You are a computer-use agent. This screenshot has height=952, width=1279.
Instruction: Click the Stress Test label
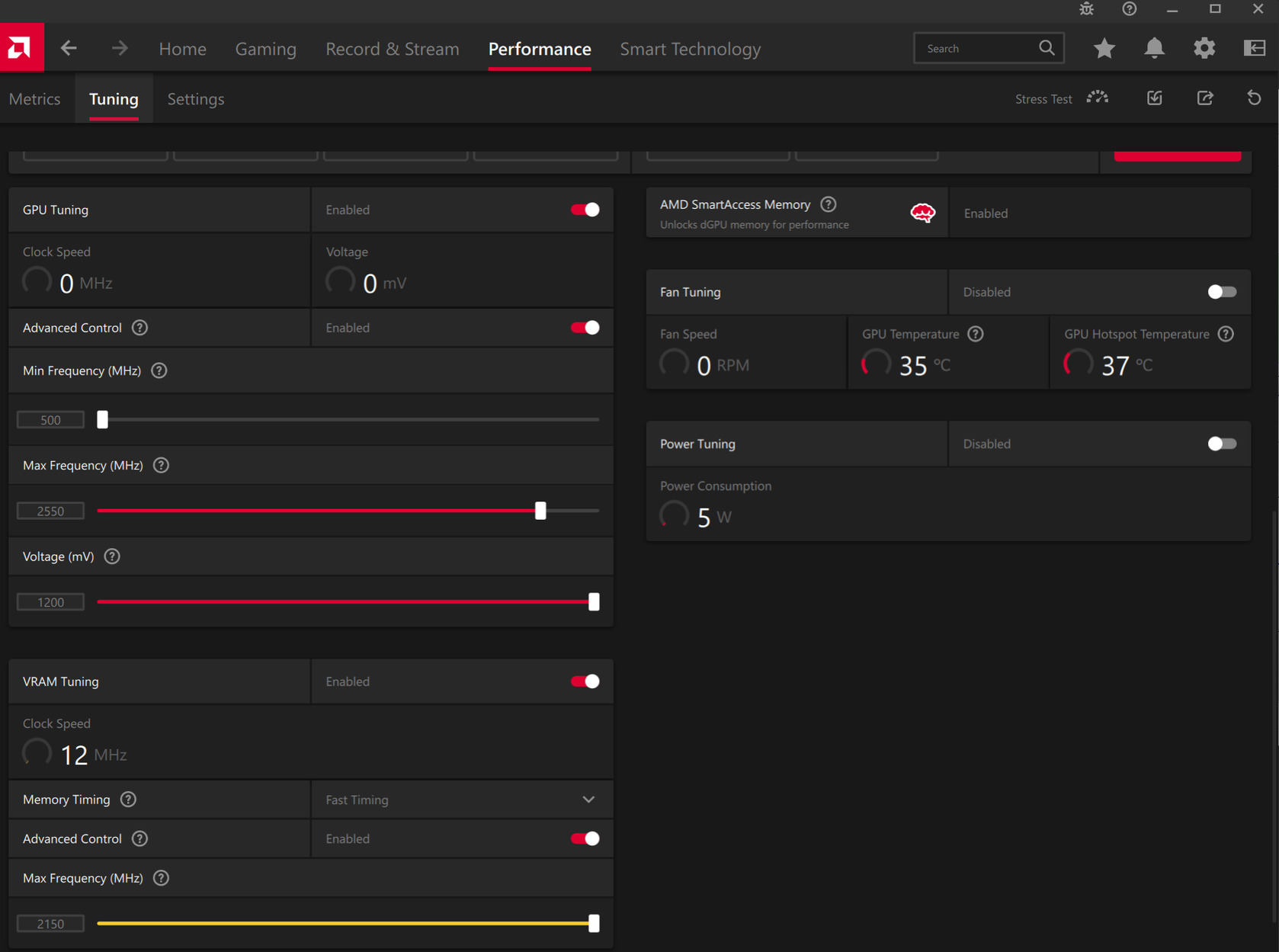tap(1043, 99)
